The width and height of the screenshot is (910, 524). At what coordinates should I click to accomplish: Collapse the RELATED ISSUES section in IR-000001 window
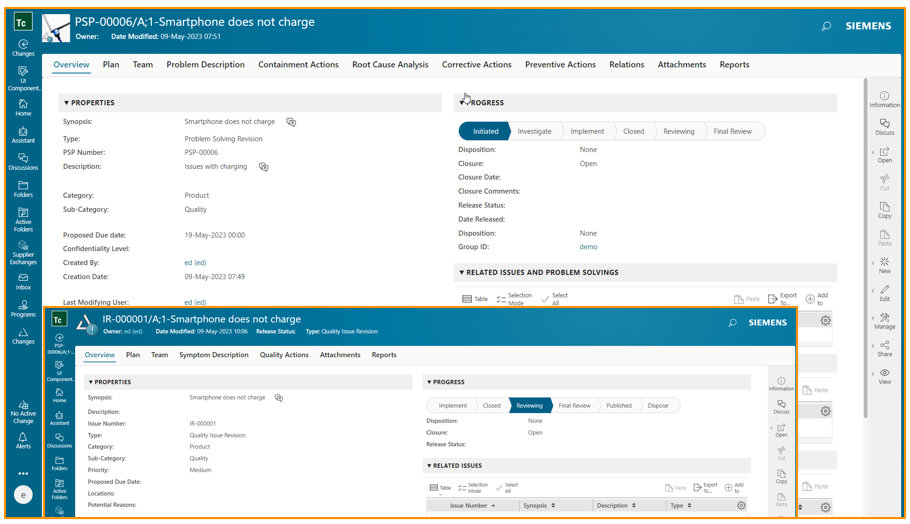point(429,465)
